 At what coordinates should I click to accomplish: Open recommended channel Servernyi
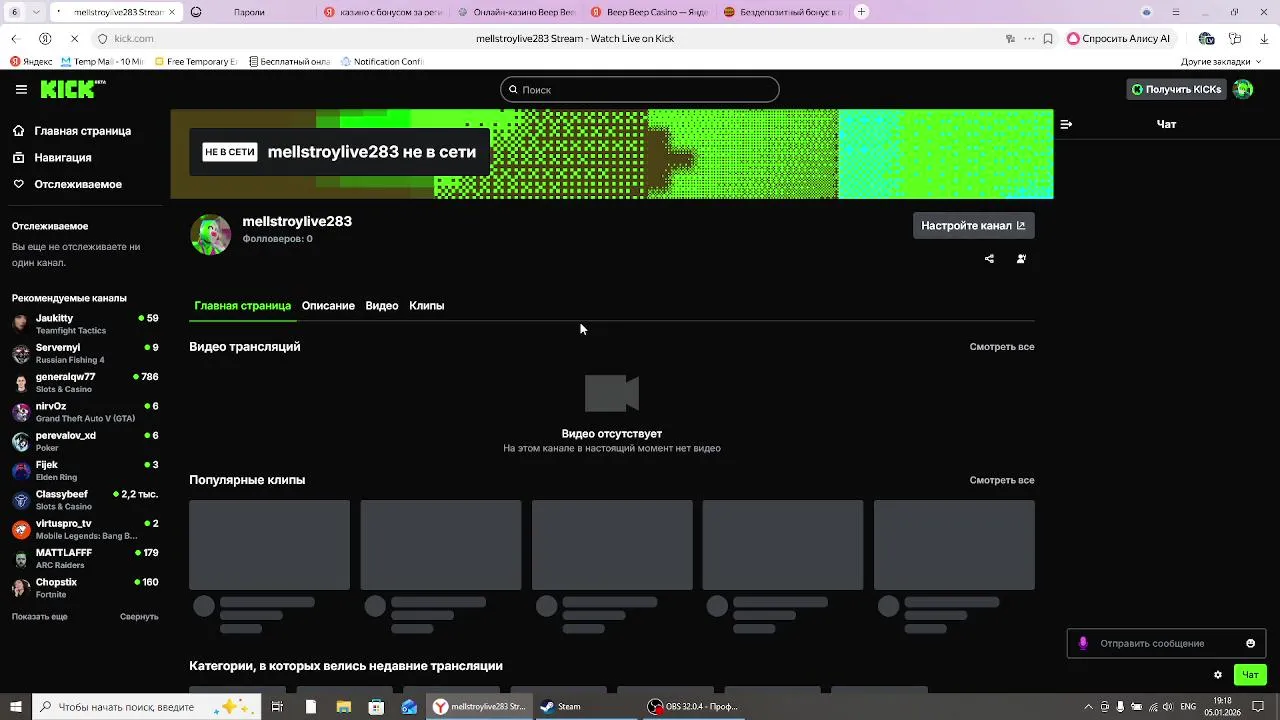(x=85, y=353)
